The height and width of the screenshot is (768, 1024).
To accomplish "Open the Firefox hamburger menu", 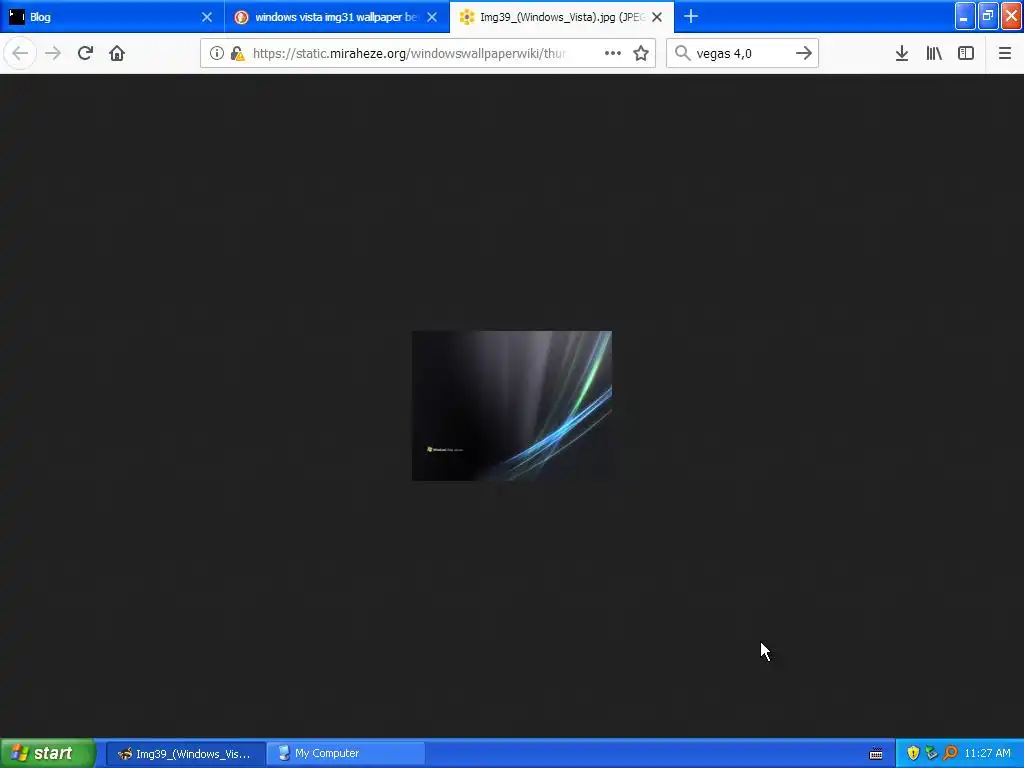I will (1005, 53).
